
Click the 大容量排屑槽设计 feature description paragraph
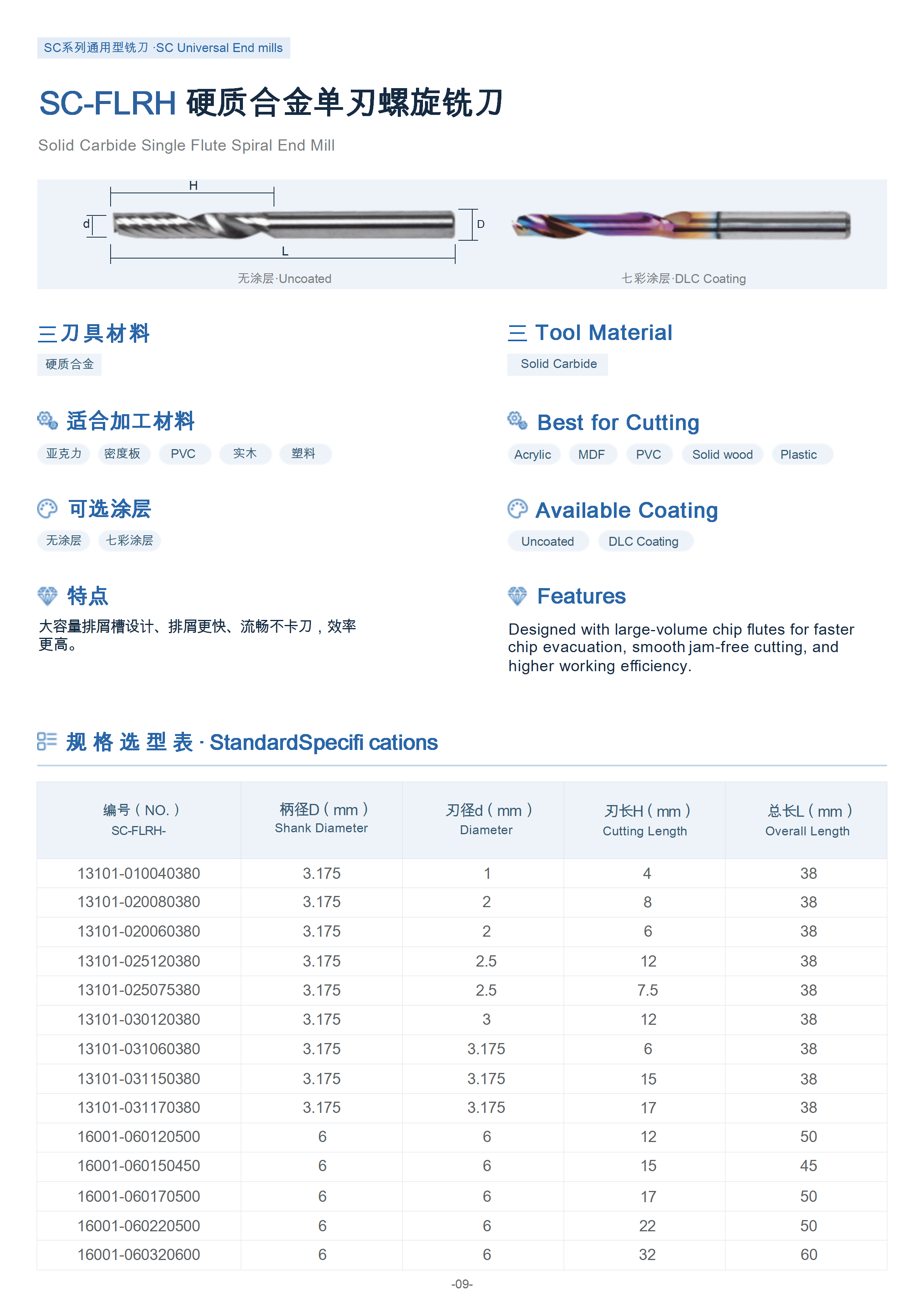[x=197, y=635]
